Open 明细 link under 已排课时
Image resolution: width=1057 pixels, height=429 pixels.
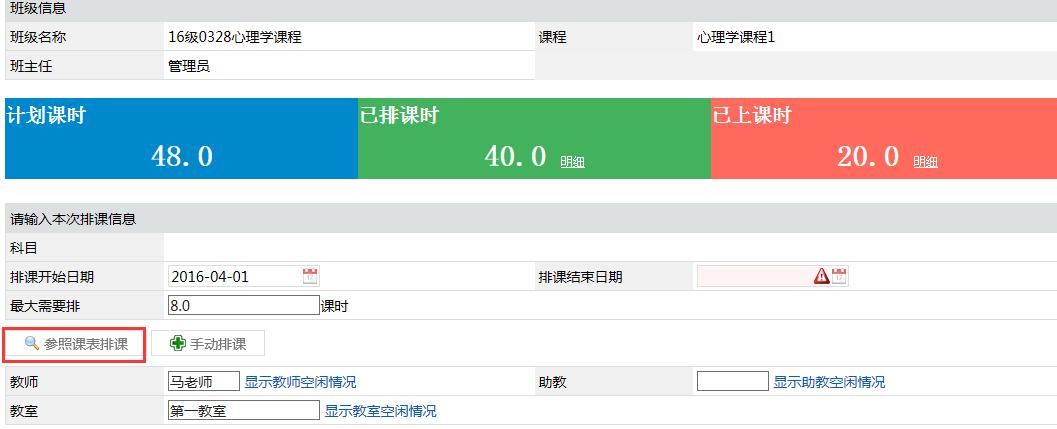coord(572,162)
